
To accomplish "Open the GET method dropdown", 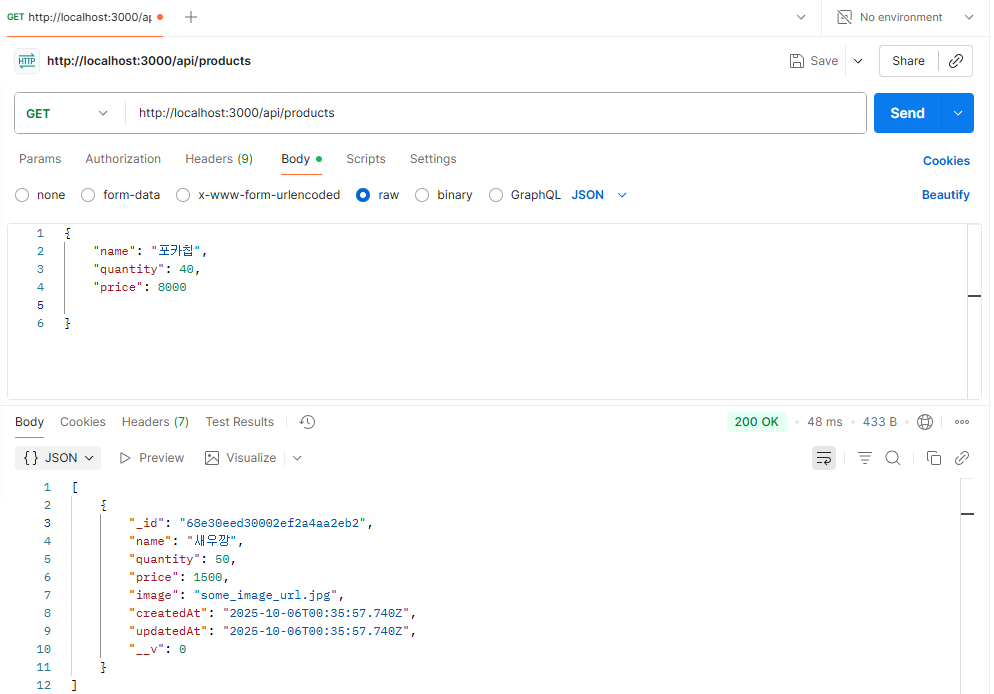I will point(68,113).
